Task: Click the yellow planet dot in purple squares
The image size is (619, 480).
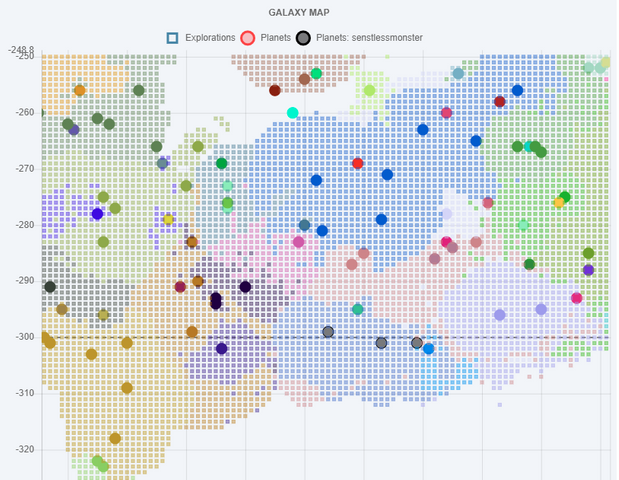Action: pos(169,219)
